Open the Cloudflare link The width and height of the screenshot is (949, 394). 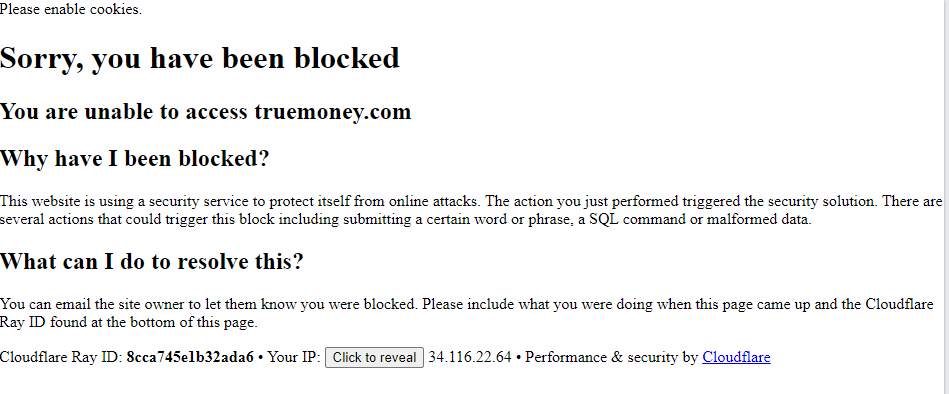736,357
